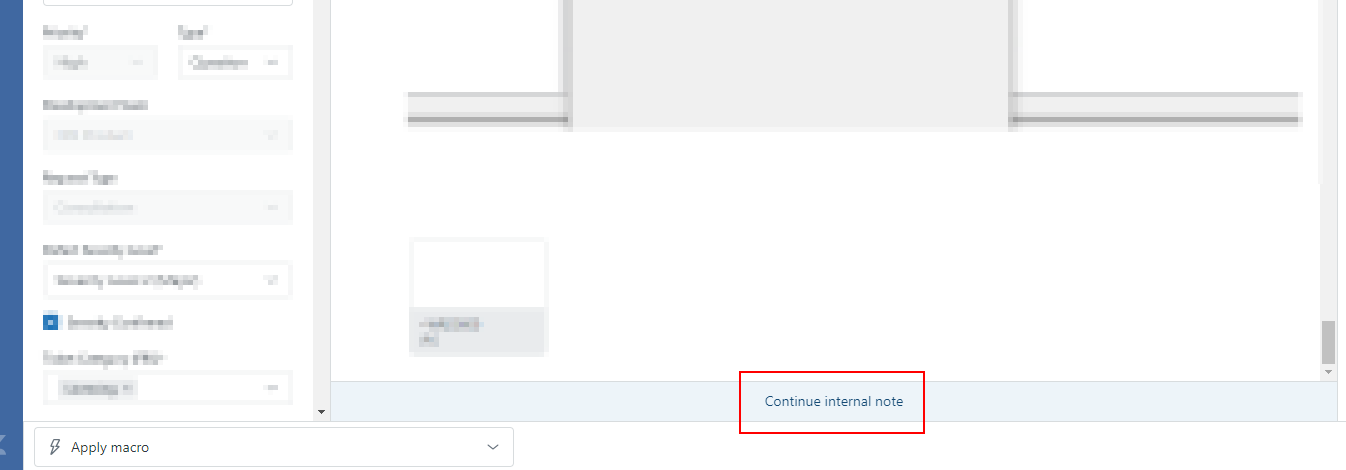
Task: Toggle the blue checkbox in the ticket fields panel
Action: [51, 322]
